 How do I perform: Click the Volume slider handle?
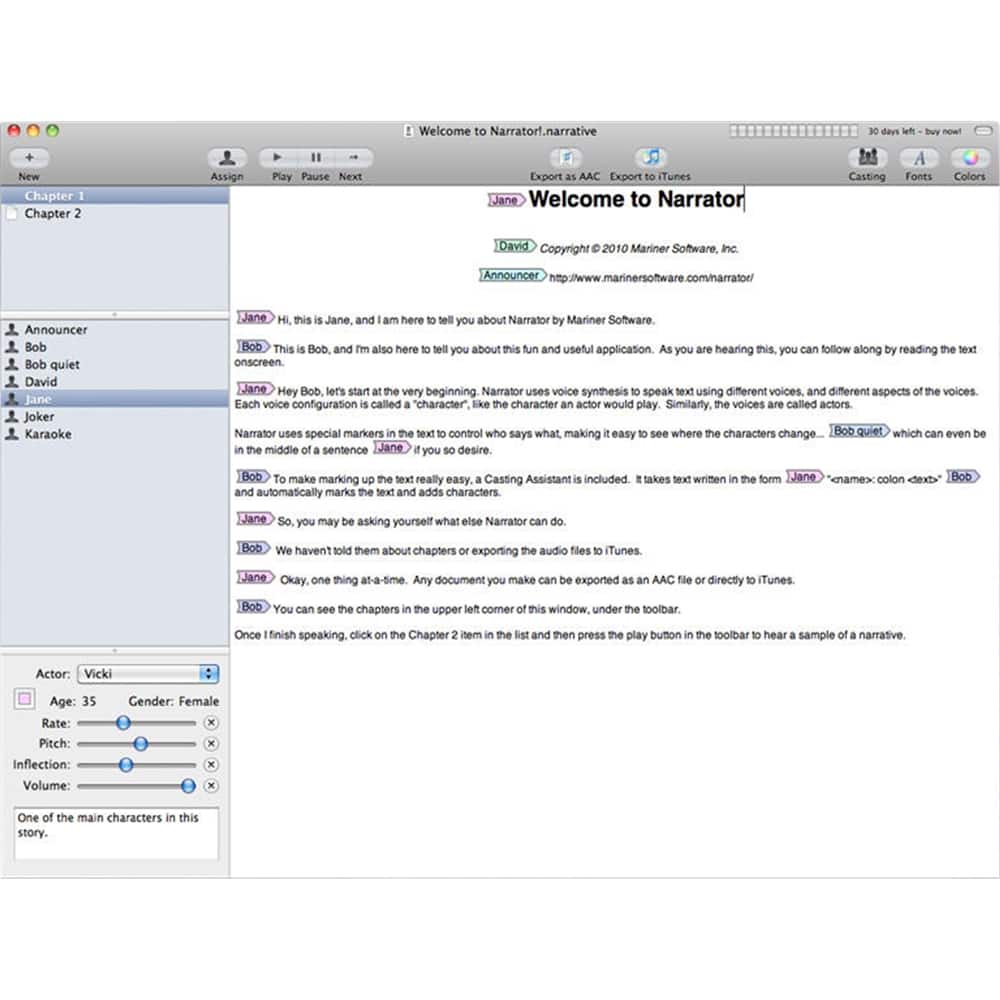tap(187, 786)
